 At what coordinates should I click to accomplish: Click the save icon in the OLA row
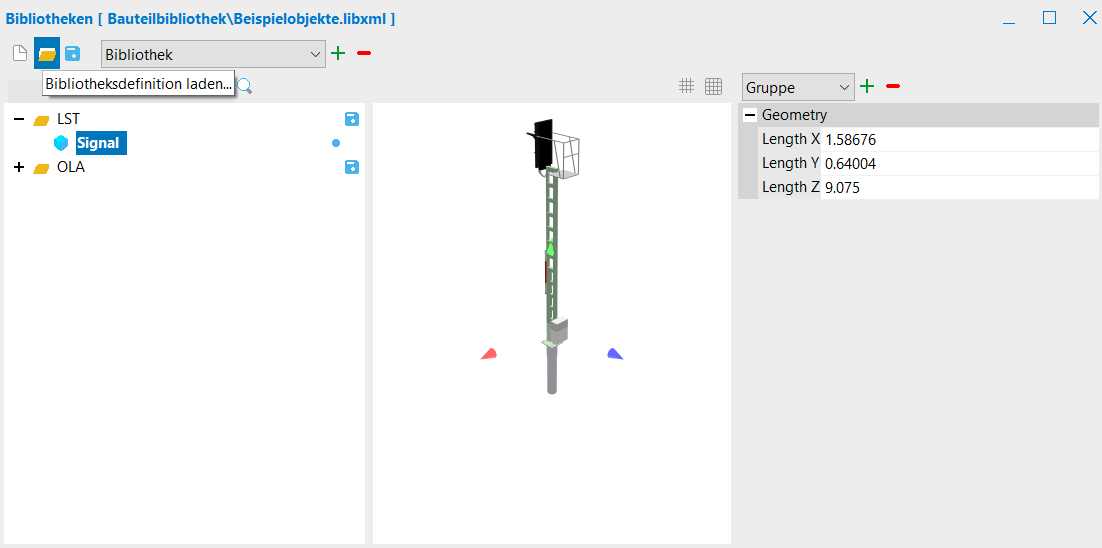(352, 167)
